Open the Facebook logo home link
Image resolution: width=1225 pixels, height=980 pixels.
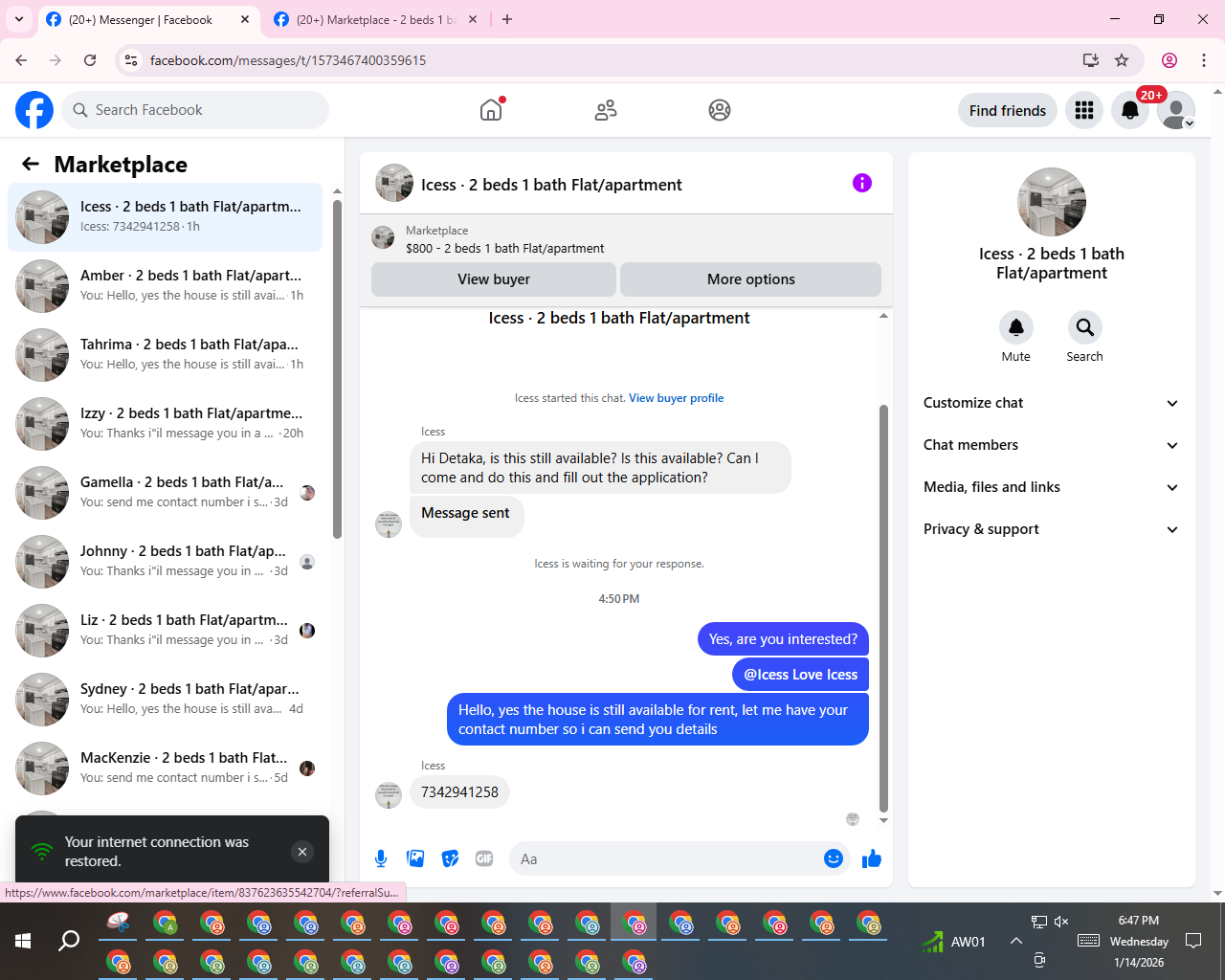click(34, 110)
